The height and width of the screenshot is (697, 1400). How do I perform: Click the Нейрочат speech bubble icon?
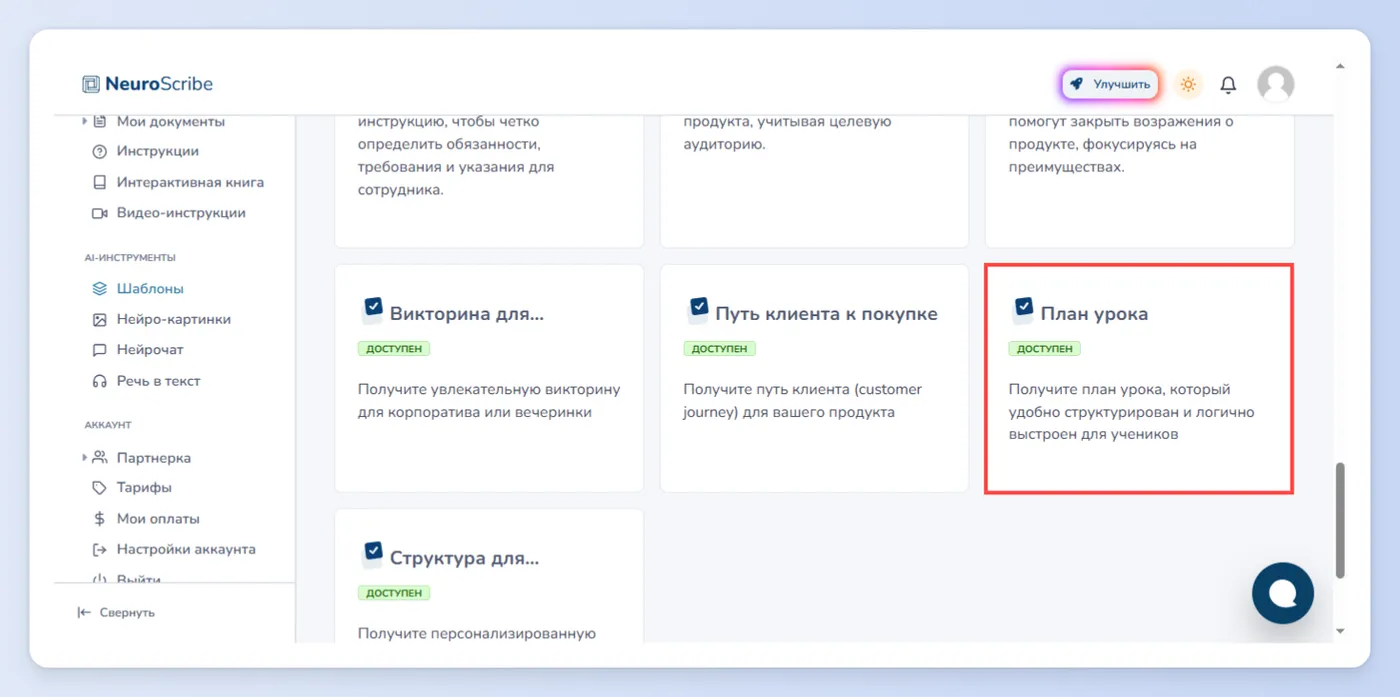tap(99, 350)
